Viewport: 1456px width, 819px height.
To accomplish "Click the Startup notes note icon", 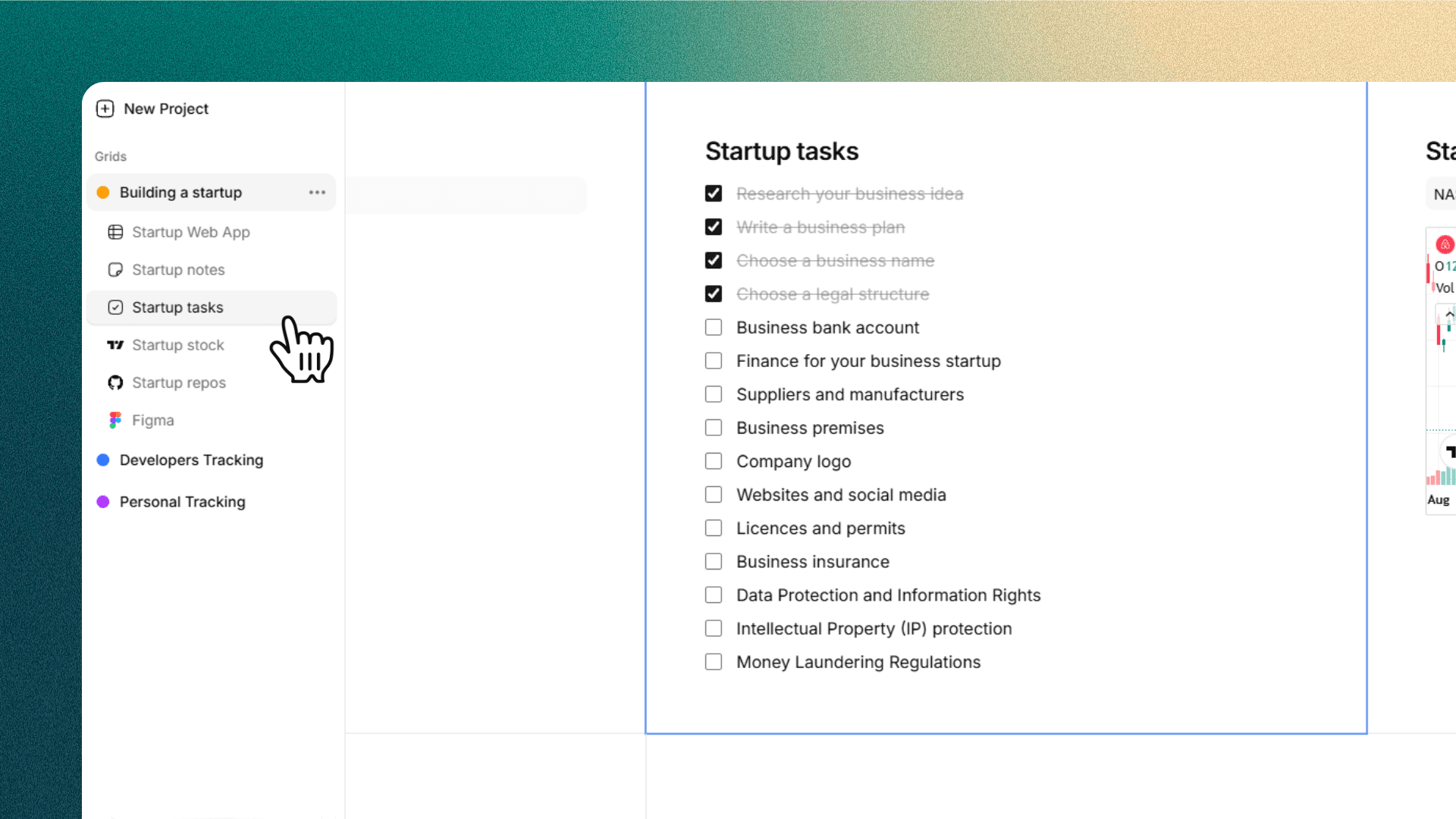I will (115, 270).
